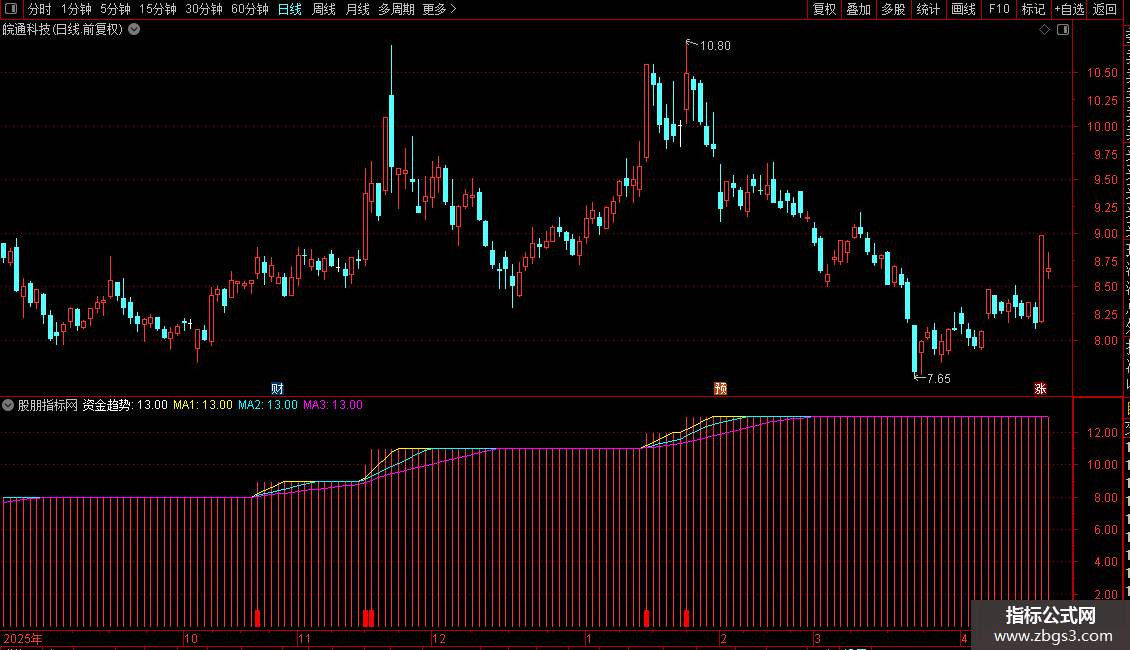The width and height of the screenshot is (1130, 650).
Task: Click the 复权 adjustment button
Action: (824, 9)
